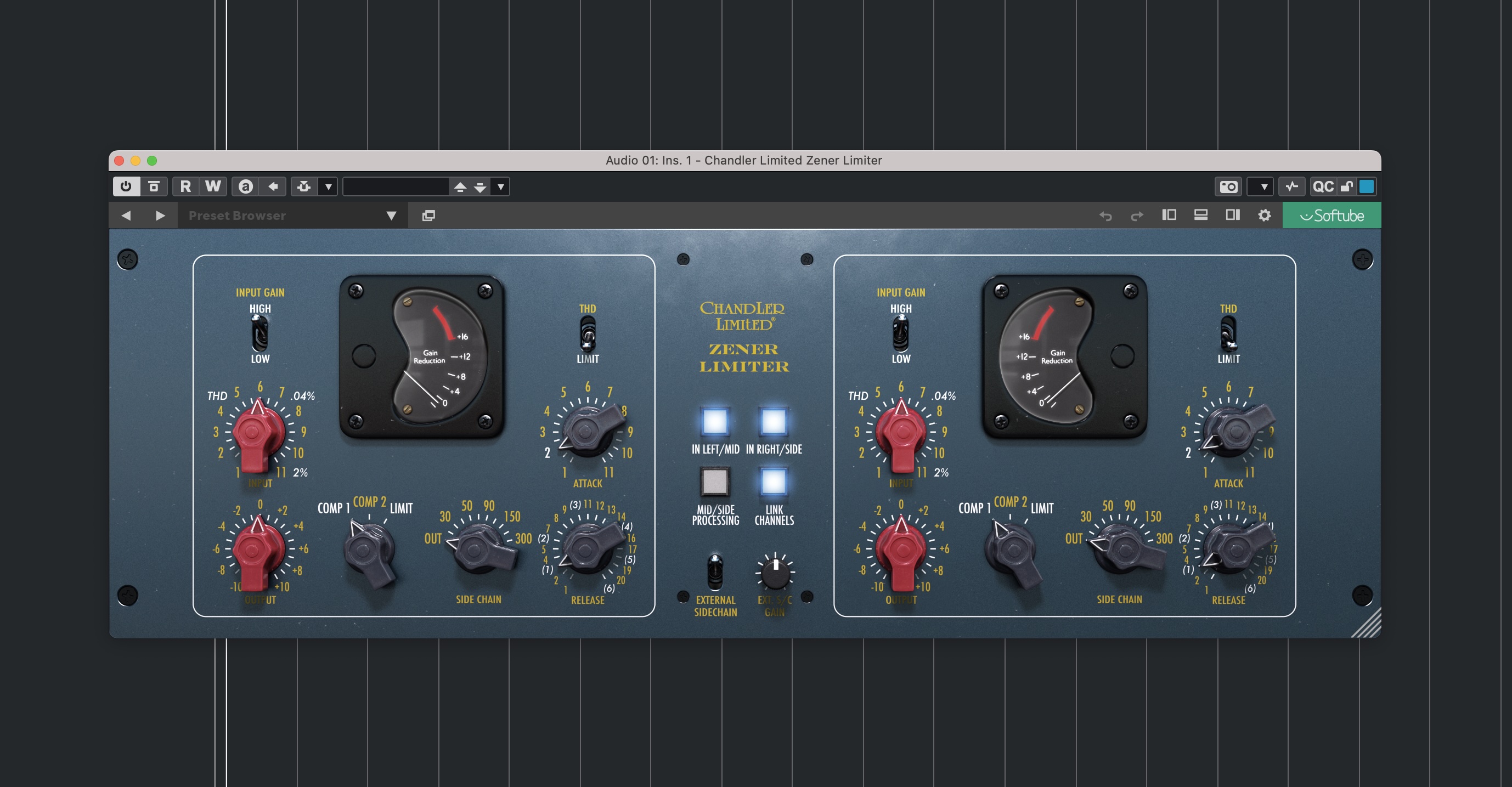Load the next program with the down arrow

480,187
